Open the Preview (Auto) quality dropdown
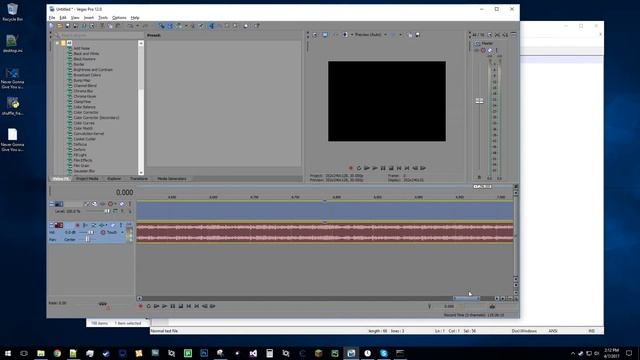640x360 pixels. click(370, 35)
